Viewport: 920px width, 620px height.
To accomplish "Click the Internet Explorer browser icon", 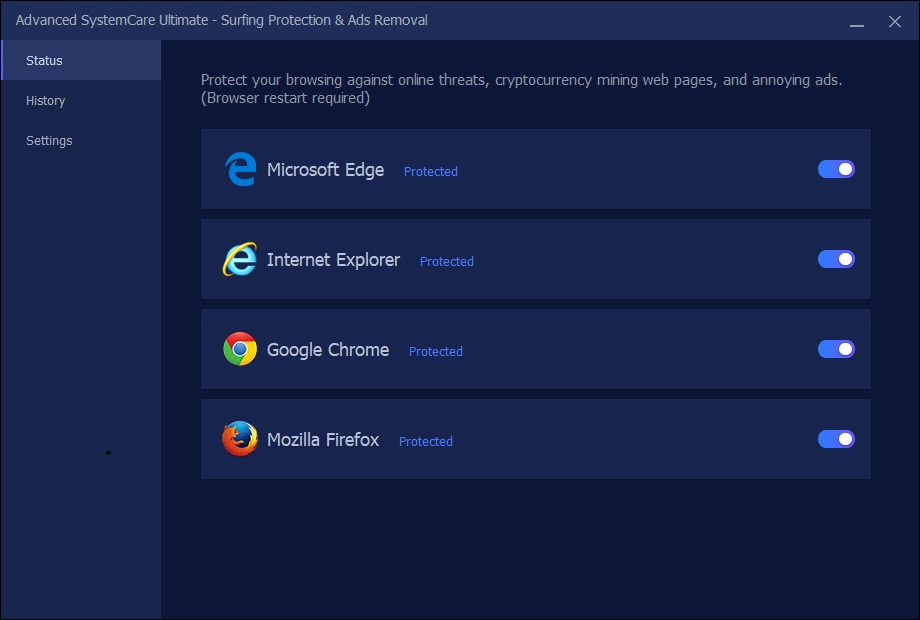I will click(x=239, y=259).
